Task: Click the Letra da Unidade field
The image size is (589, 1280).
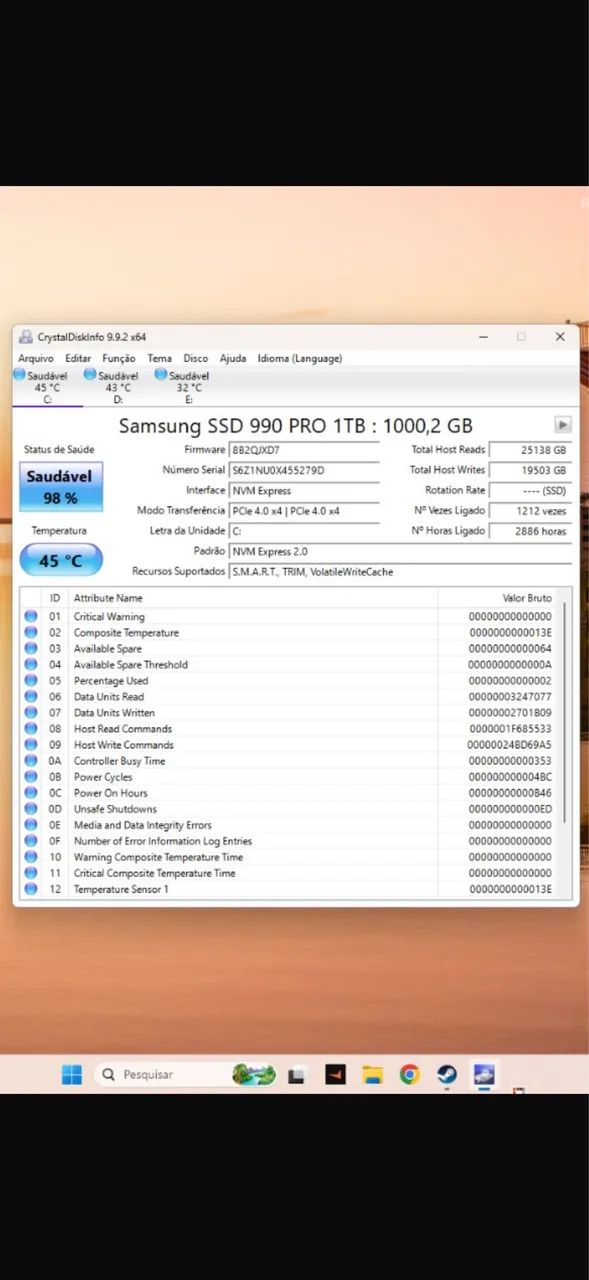Action: coord(304,531)
